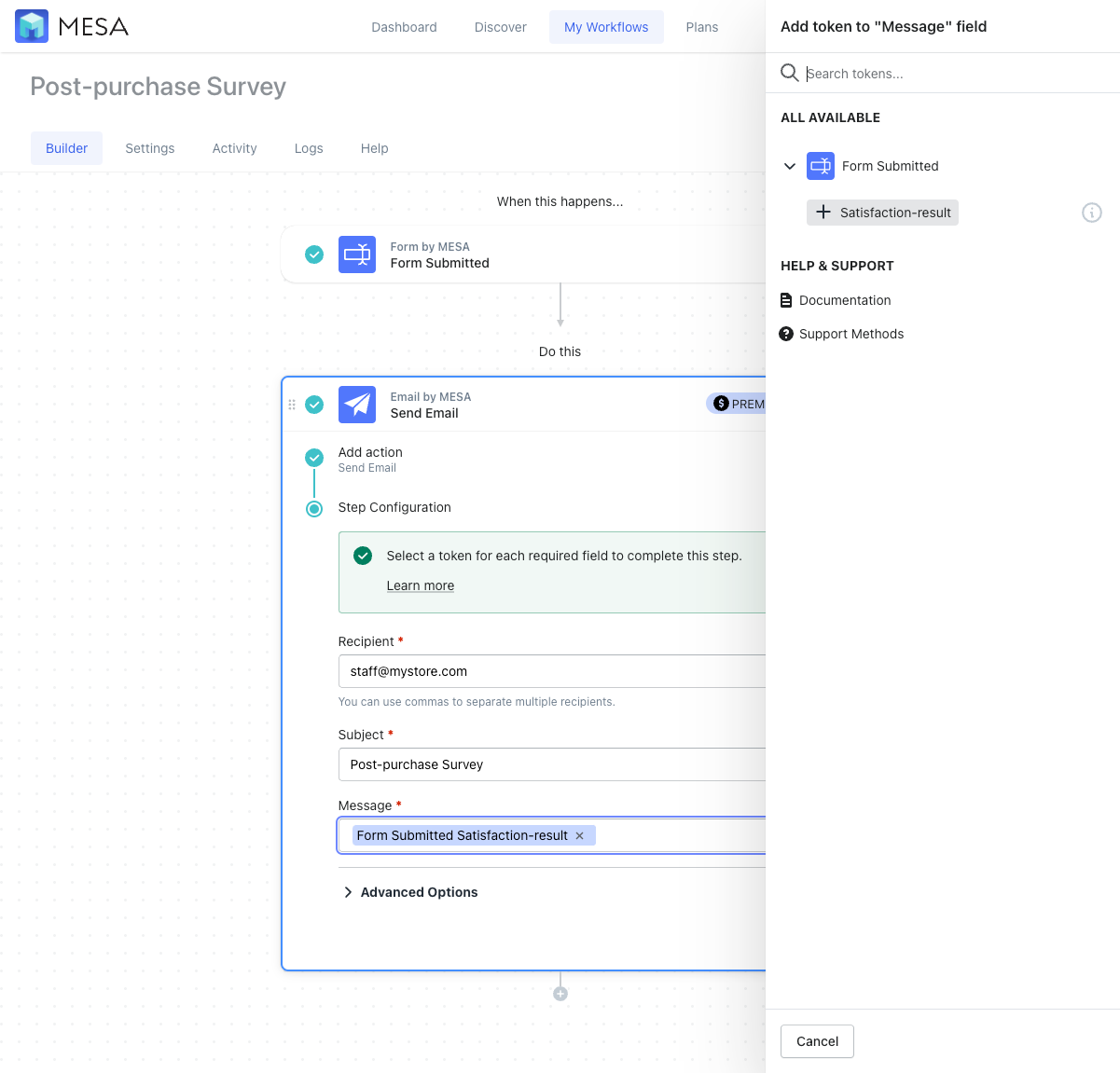Screen dimensions: 1120x1073
Task: Click the Documentation page icon
Action: [786, 299]
